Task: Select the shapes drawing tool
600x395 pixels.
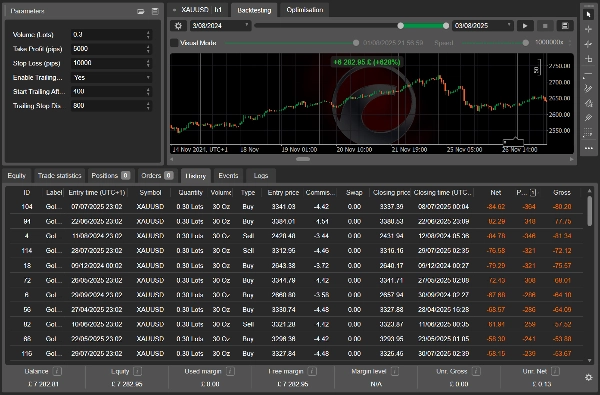Action: click(x=589, y=103)
